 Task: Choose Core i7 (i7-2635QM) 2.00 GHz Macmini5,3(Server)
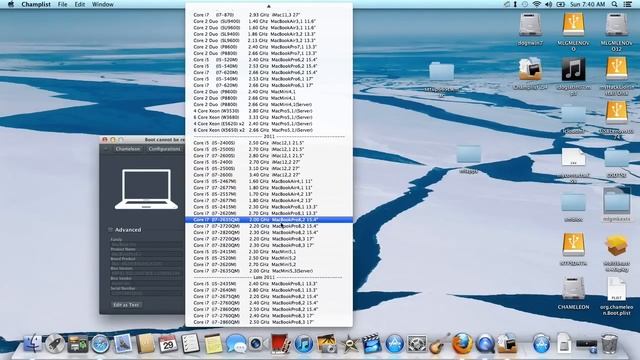tap(269, 271)
